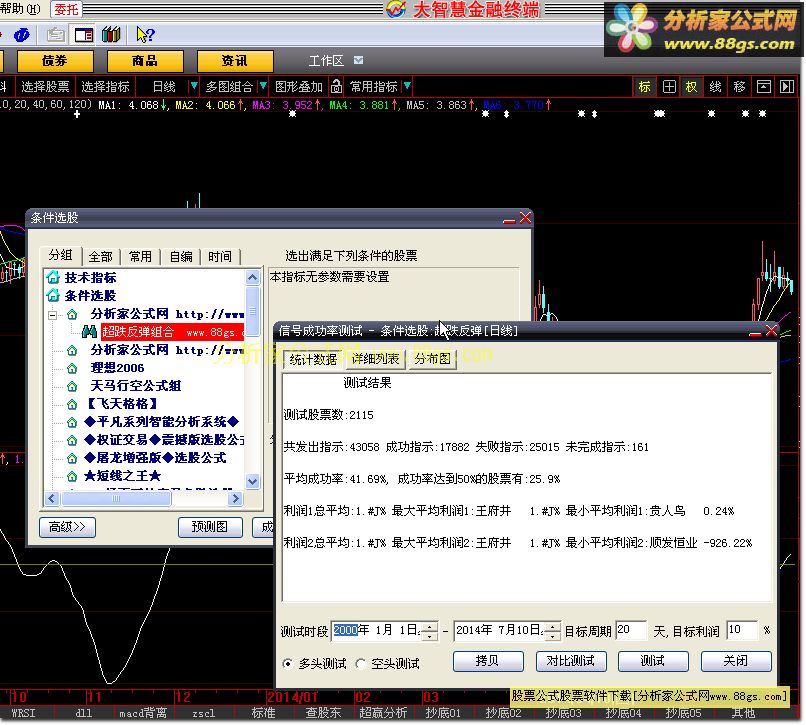
Task: Click left arrow of tree horizontal scrollbar
Action: (x=51, y=498)
